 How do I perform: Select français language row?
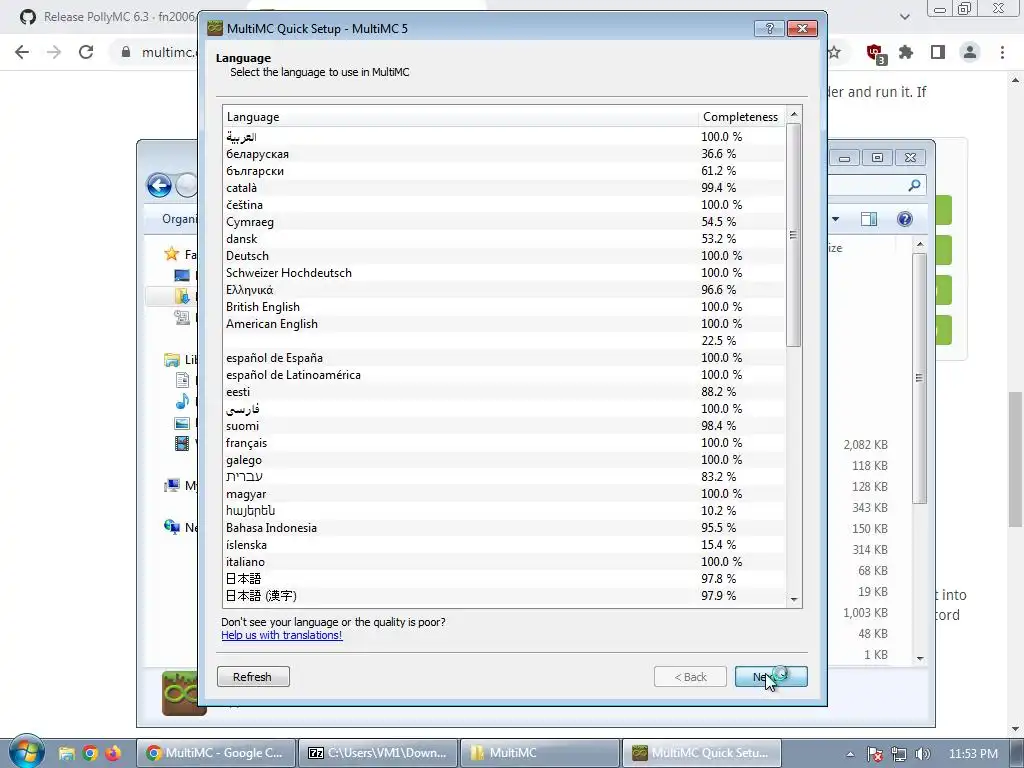[504, 443]
